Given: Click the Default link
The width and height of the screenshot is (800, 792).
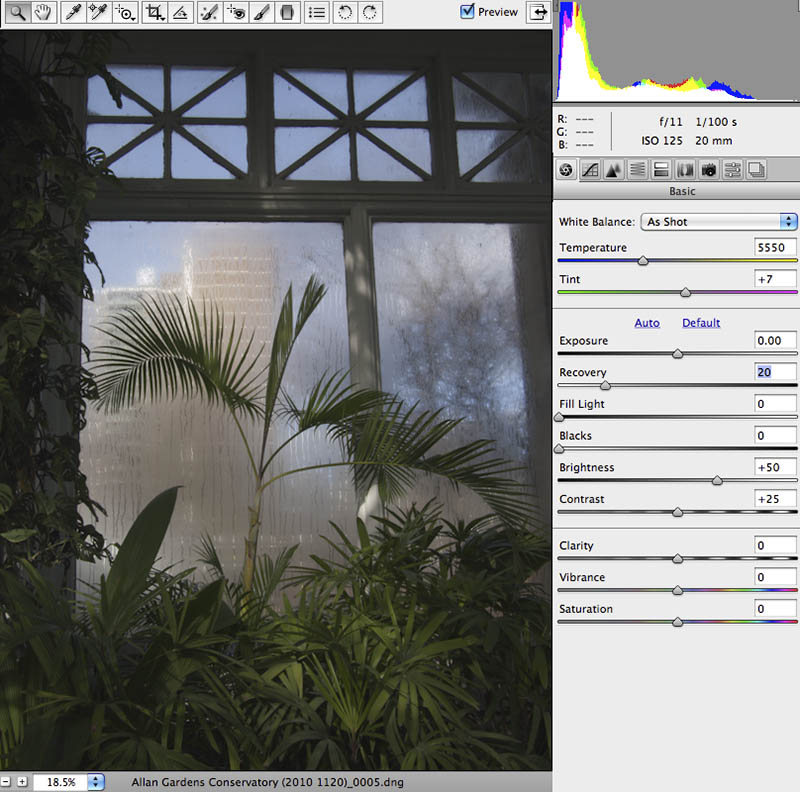Looking at the screenshot, I should click(701, 323).
